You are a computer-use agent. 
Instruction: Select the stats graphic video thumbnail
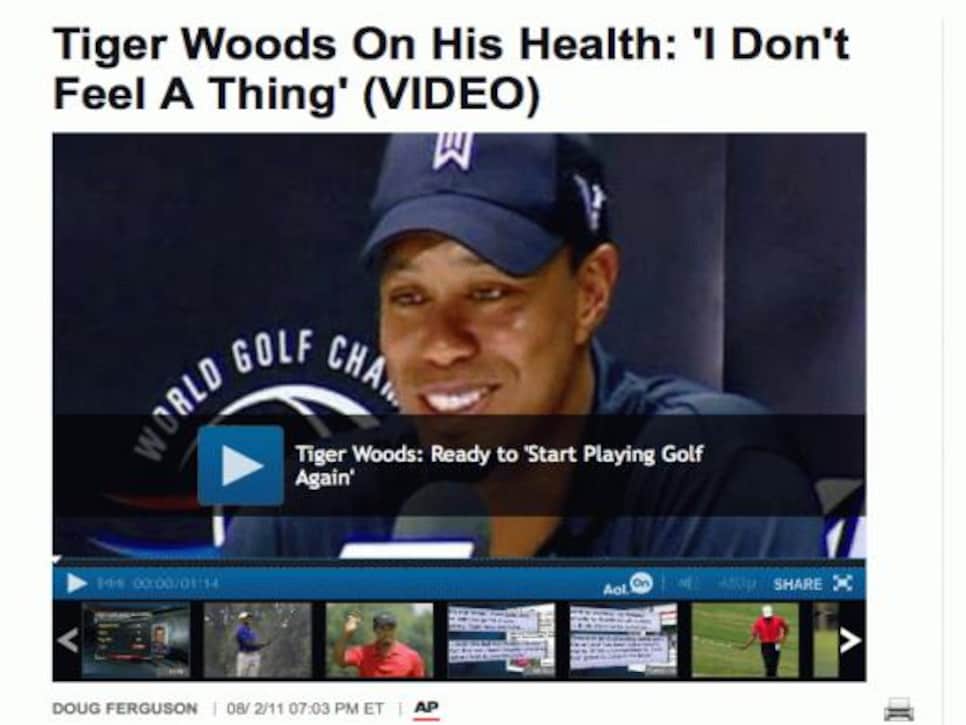(x=136, y=641)
